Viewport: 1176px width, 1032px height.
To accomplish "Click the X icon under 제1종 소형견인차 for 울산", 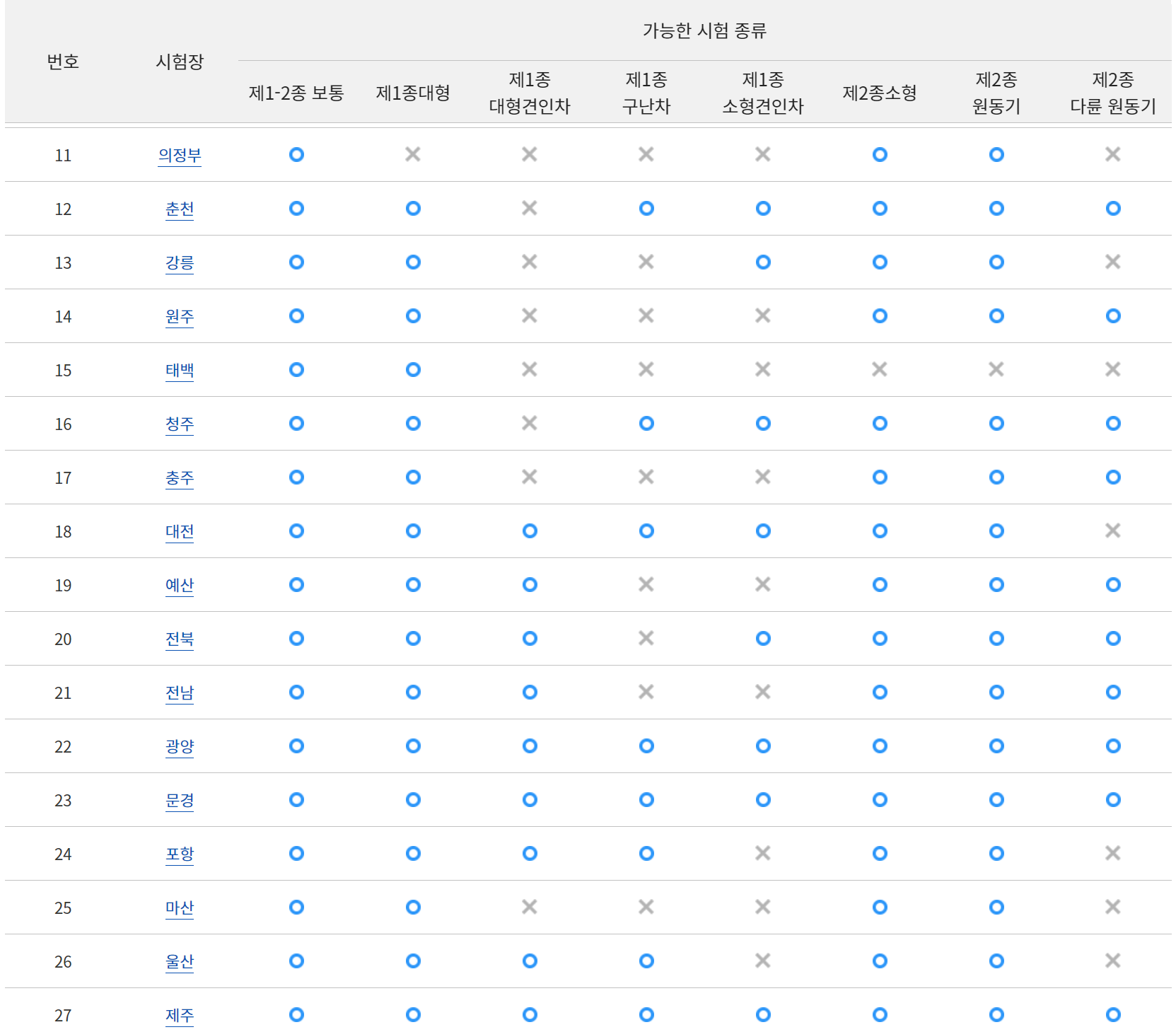I will point(762,961).
